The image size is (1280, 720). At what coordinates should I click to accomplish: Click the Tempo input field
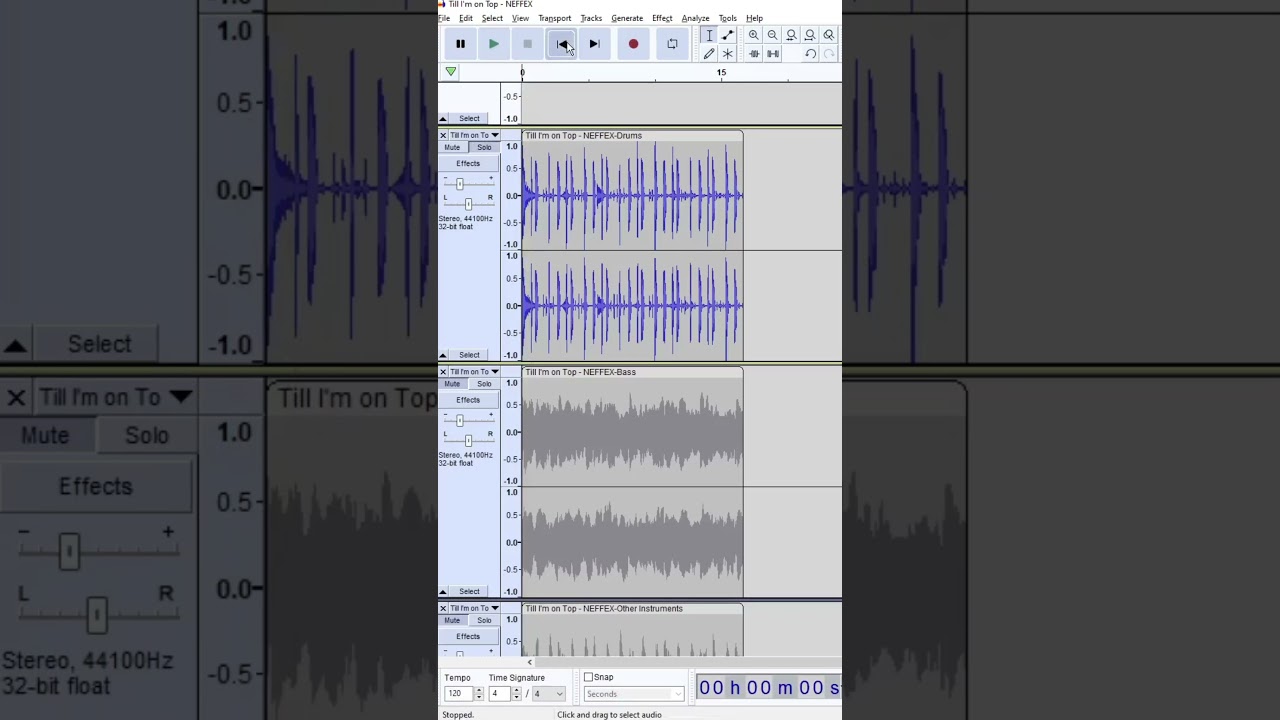(x=459, y=694)
